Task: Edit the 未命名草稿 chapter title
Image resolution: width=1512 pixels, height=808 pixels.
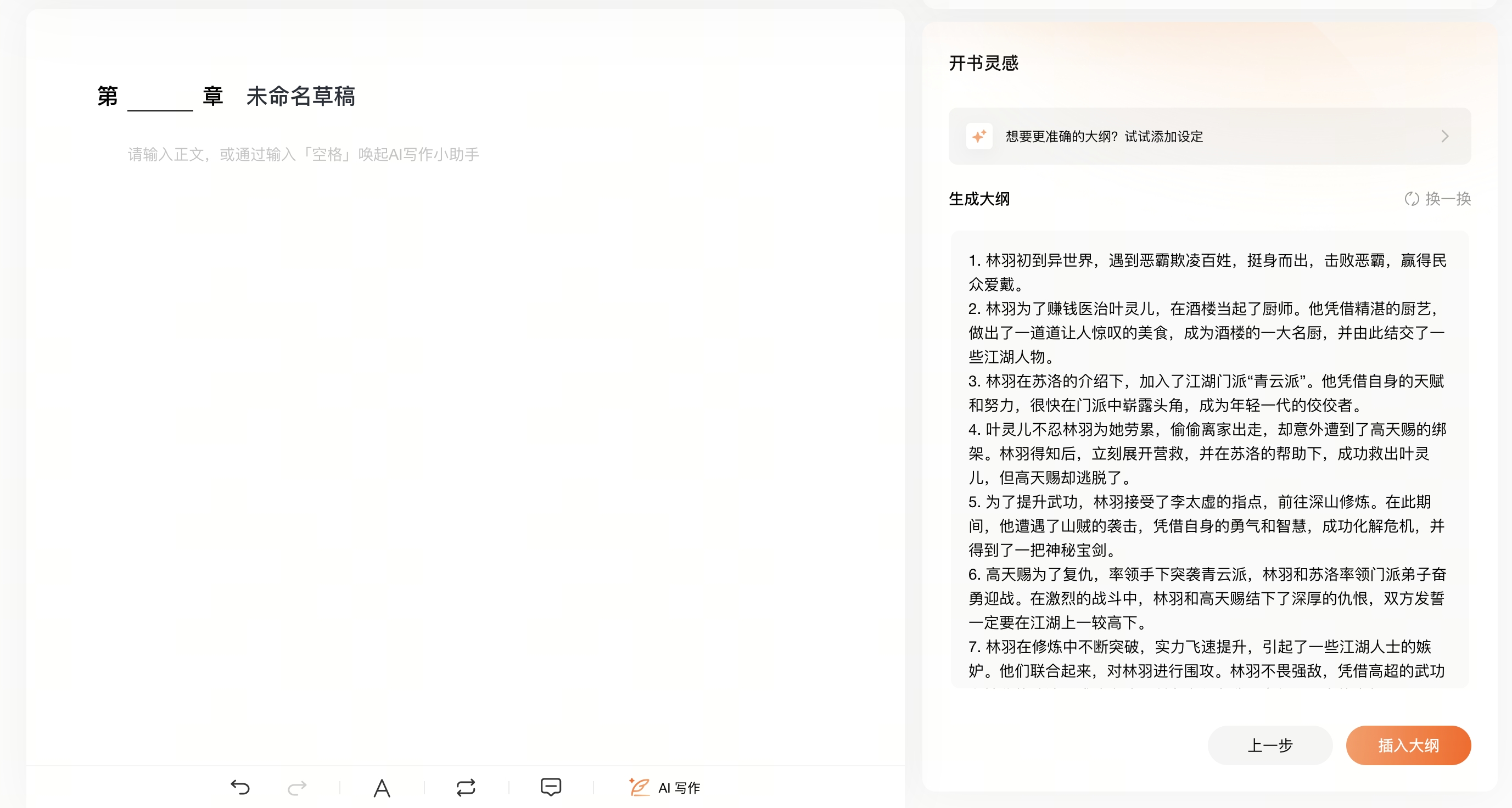Action: click(300, 97)
